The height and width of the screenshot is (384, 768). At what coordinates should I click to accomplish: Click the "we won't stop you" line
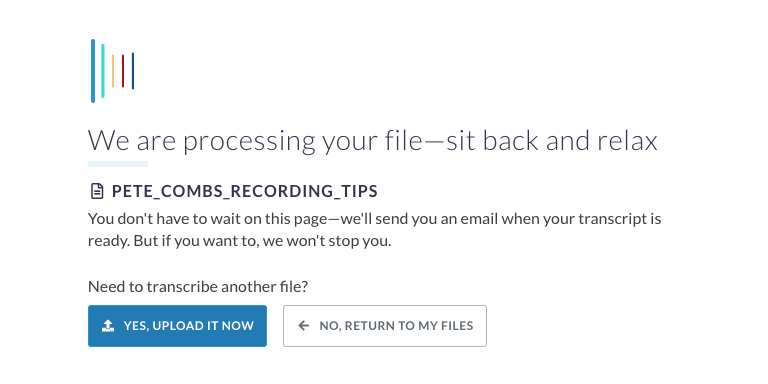point(327,241)
